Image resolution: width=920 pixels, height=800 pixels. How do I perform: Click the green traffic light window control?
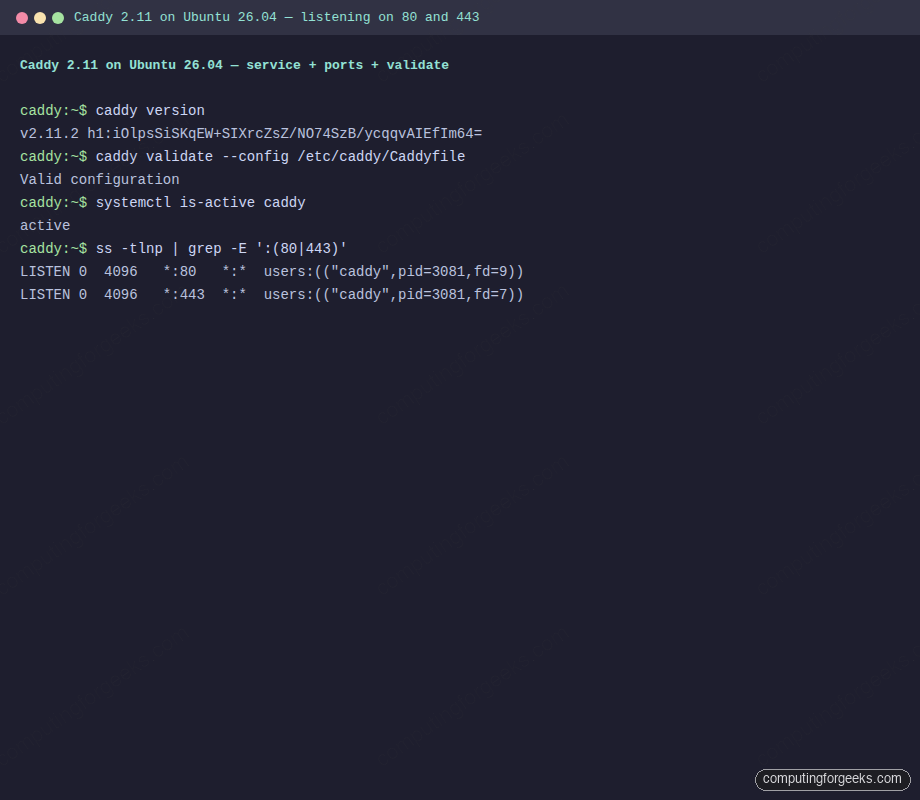58,17
